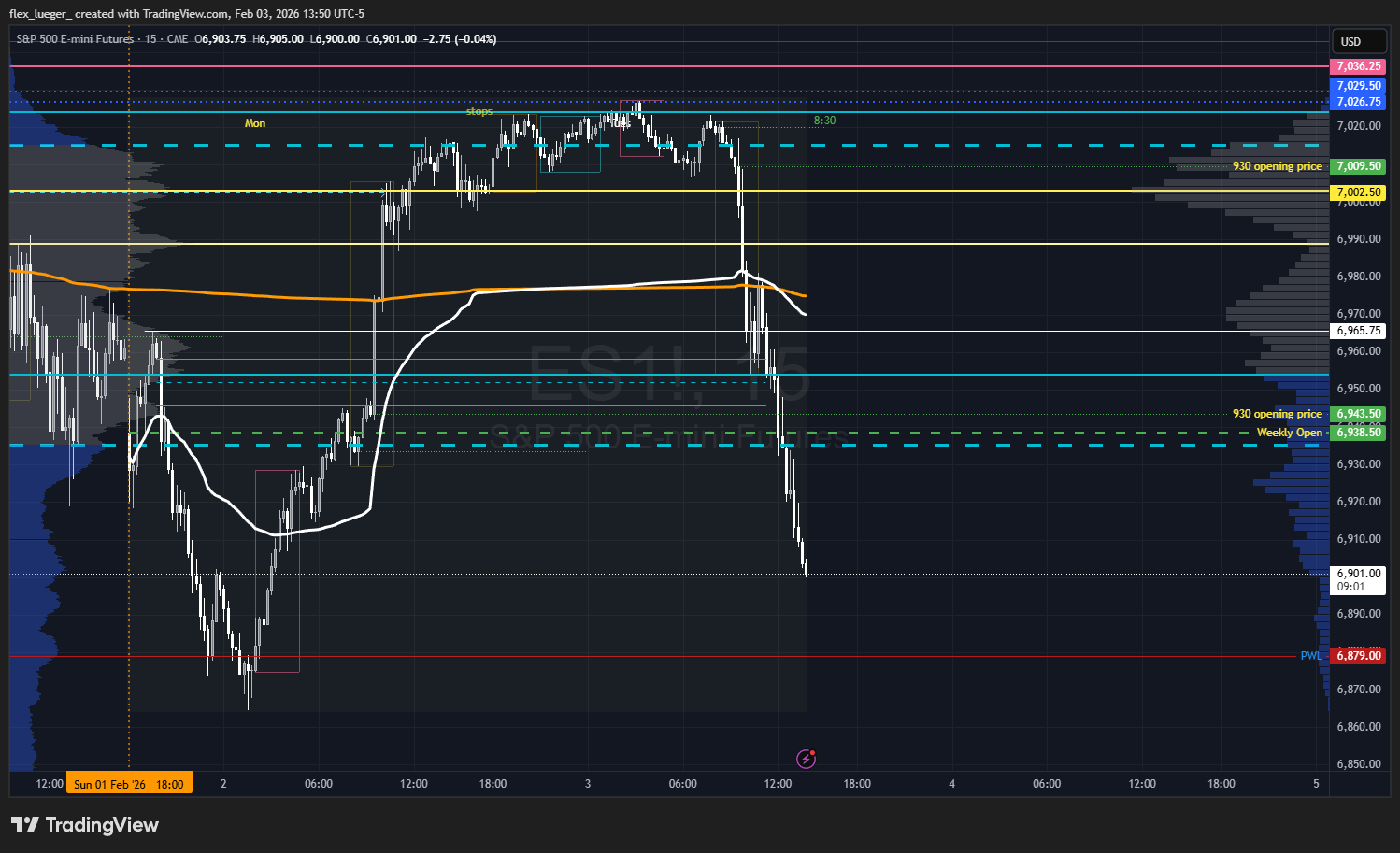Click the current price 6,901.00 label
The image size is (1400, 853).
tap(1357, 574)
